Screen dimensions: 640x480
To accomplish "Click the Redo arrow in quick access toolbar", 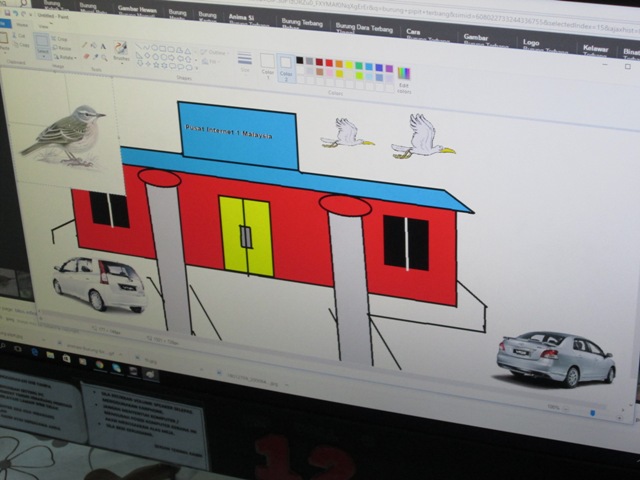I will (23, 14).
